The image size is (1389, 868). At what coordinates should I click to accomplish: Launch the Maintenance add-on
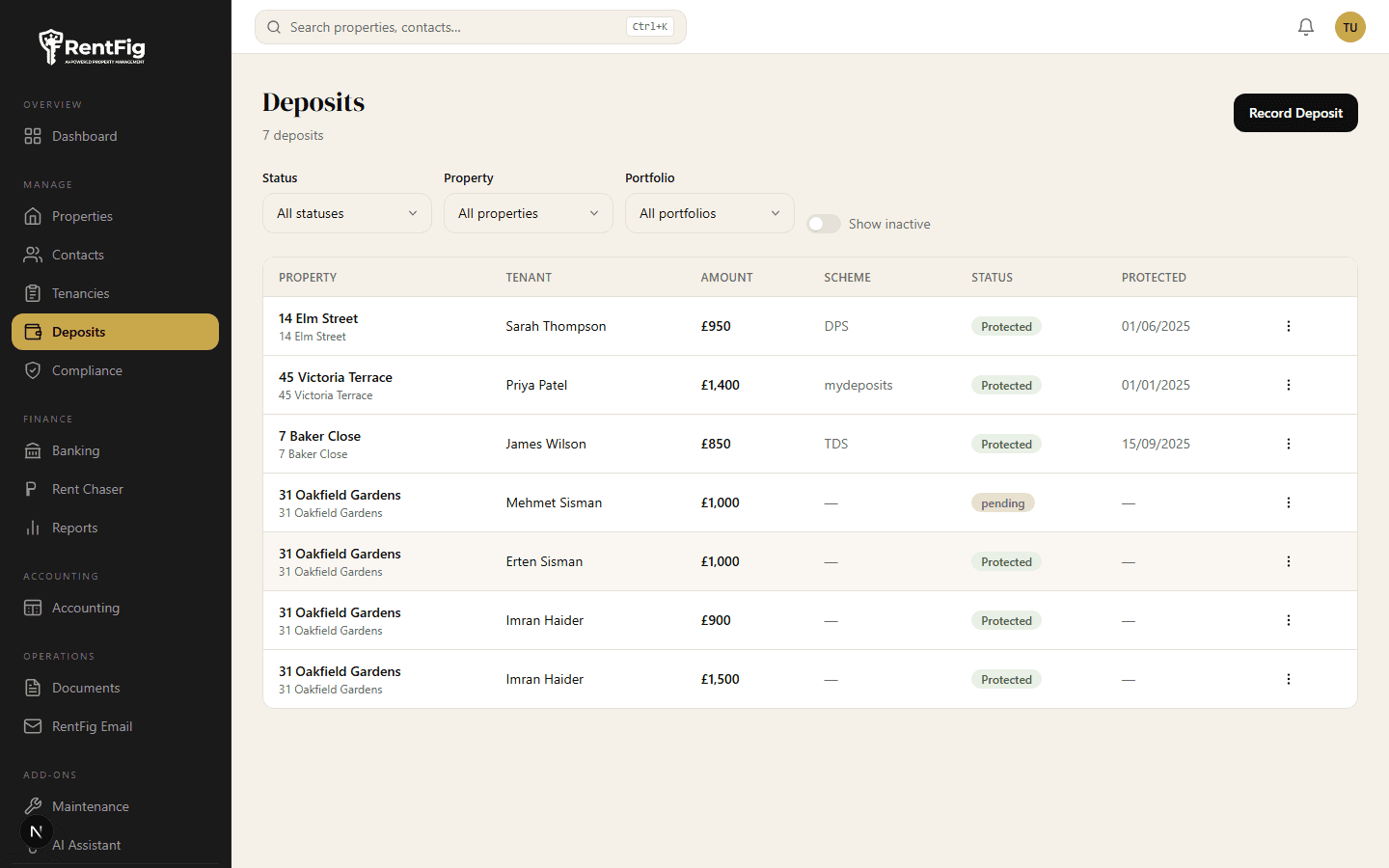(x=91, y=806)
